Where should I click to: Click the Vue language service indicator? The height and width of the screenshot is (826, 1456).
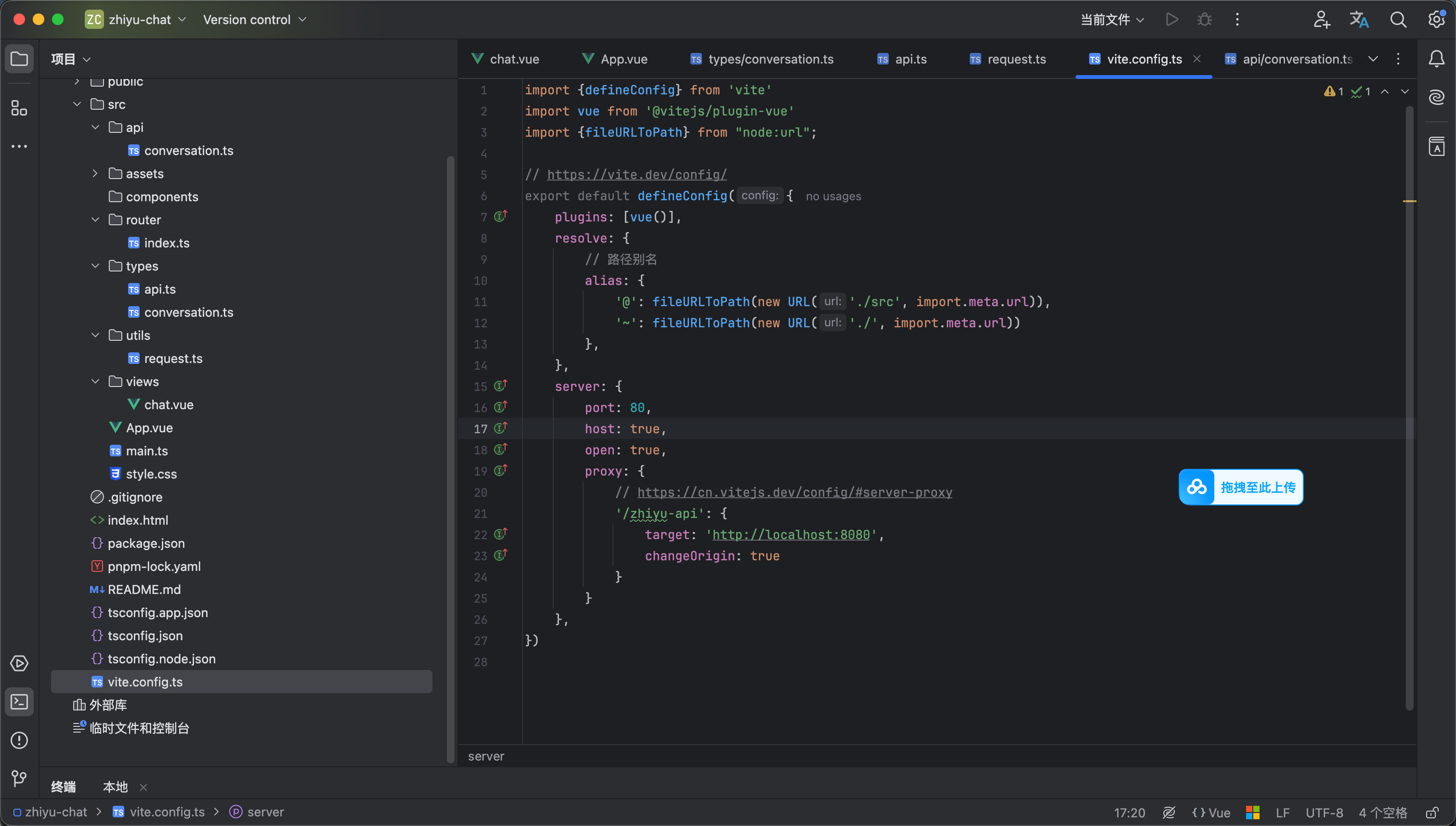1211,813
